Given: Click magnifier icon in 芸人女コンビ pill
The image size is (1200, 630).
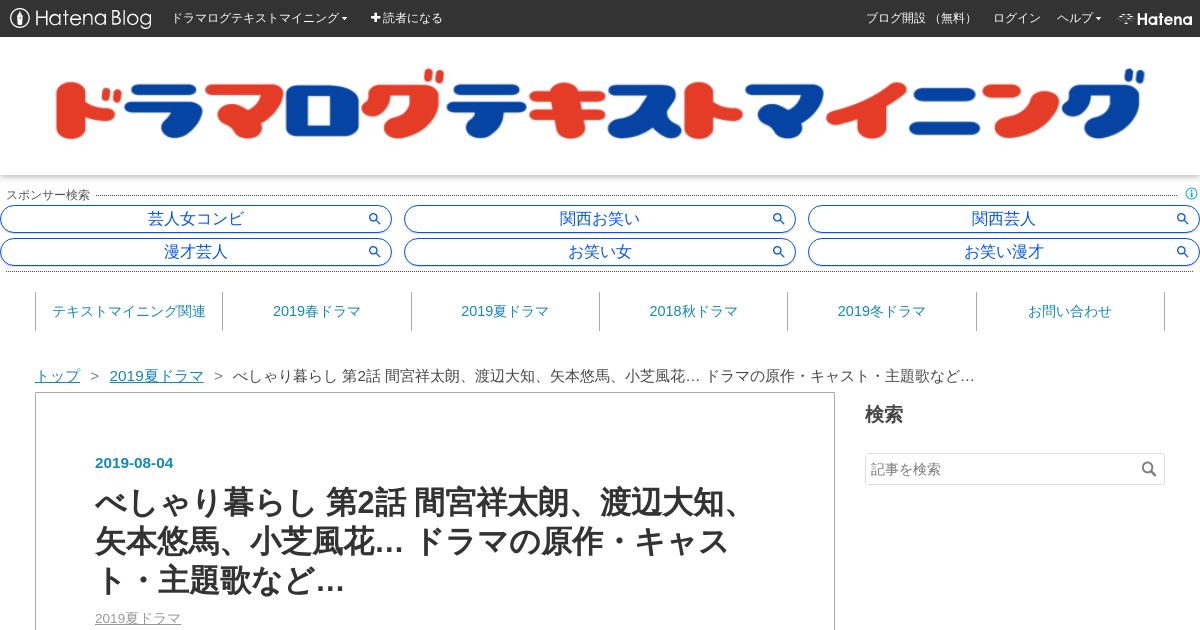Looking at the screenshot, I should [x=375, y=219].
